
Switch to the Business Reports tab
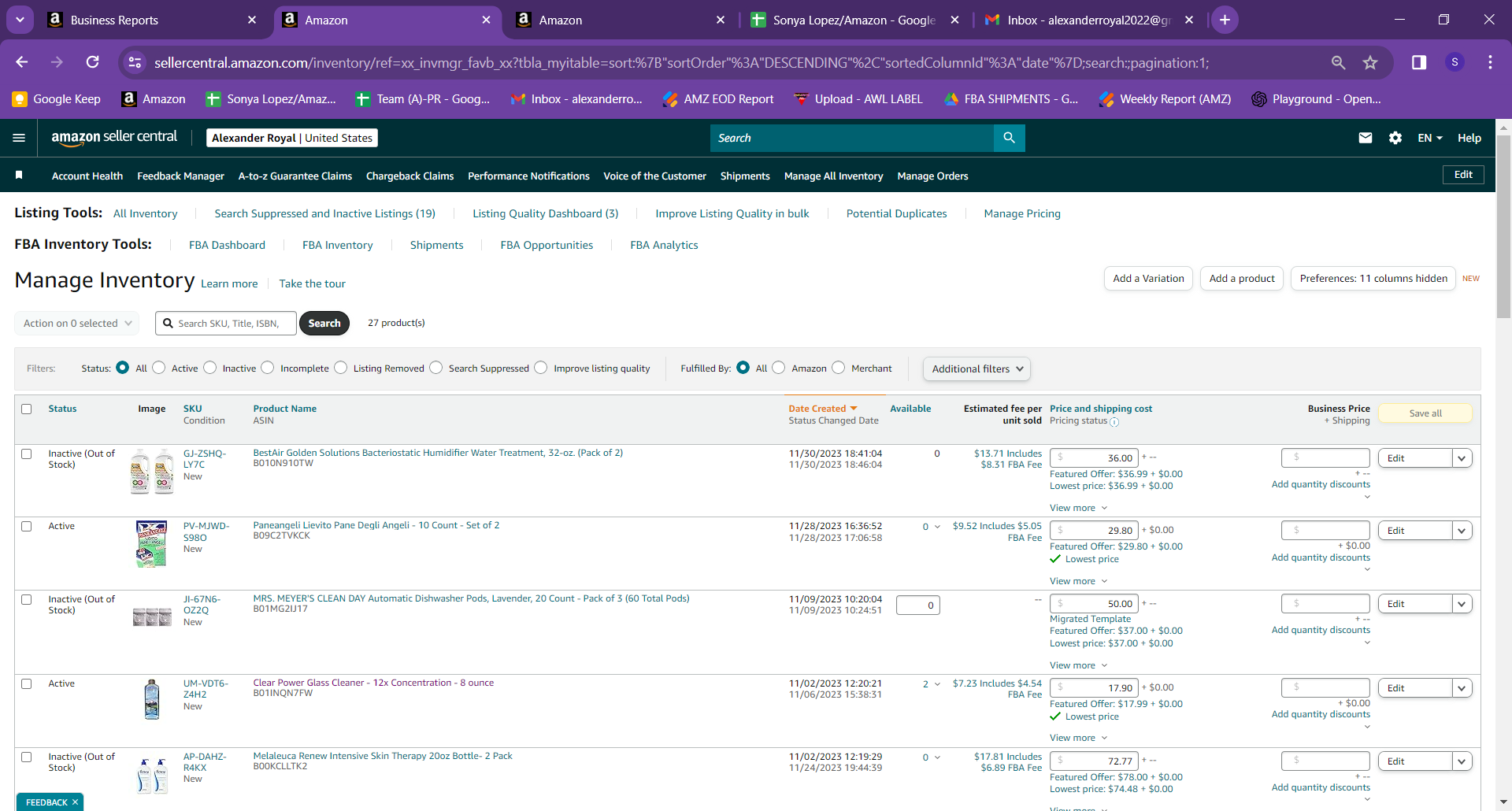pyautogui.click(x=154, y=20)
